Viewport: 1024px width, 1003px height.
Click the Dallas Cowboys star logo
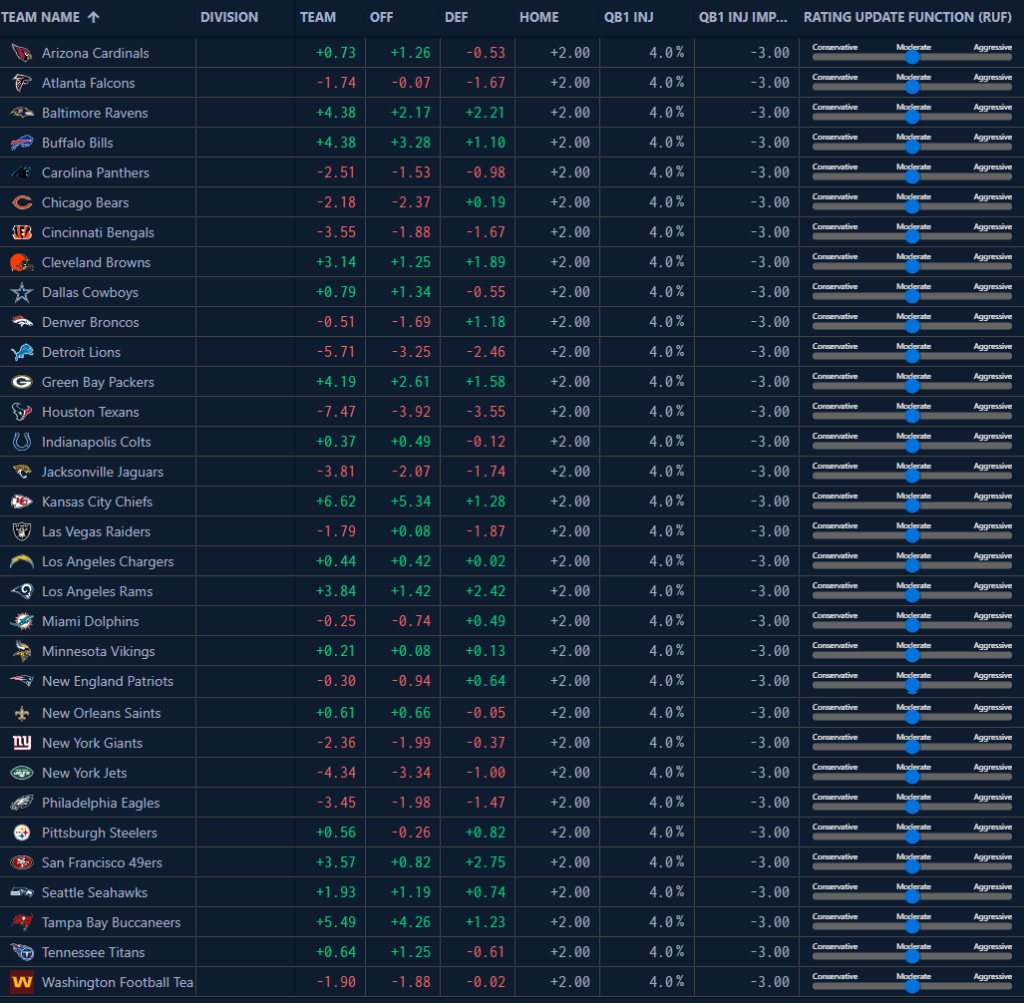click(22, 293)
